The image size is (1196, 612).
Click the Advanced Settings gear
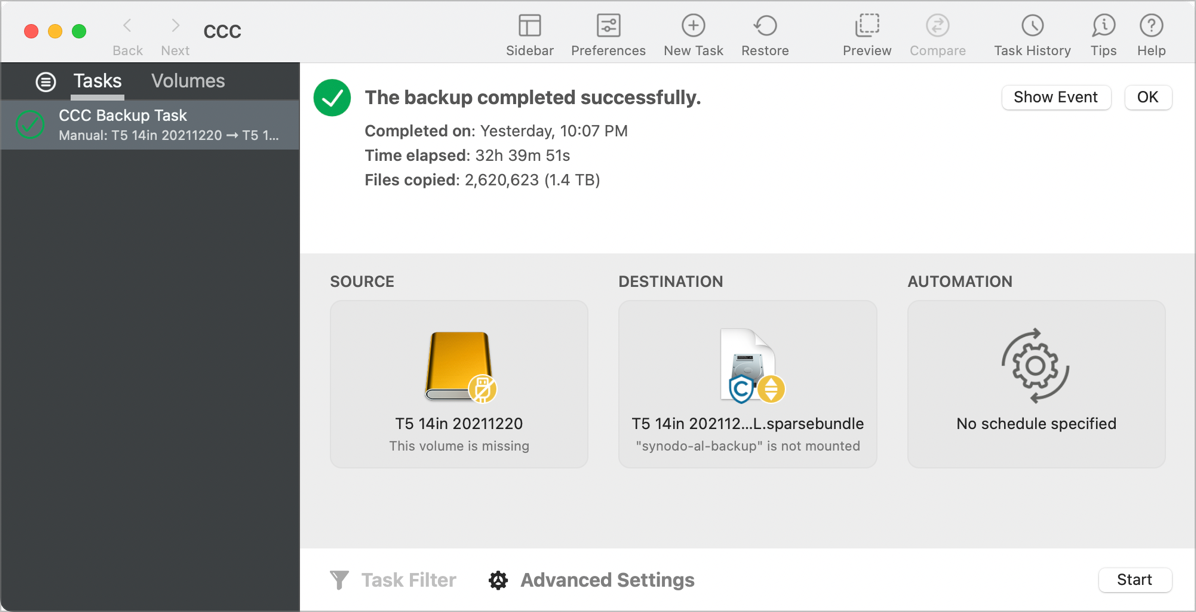(498, 580)
